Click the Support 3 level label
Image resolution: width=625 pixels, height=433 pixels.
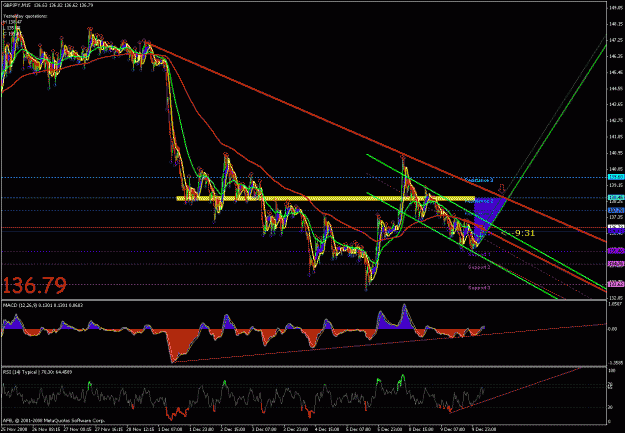479,288
